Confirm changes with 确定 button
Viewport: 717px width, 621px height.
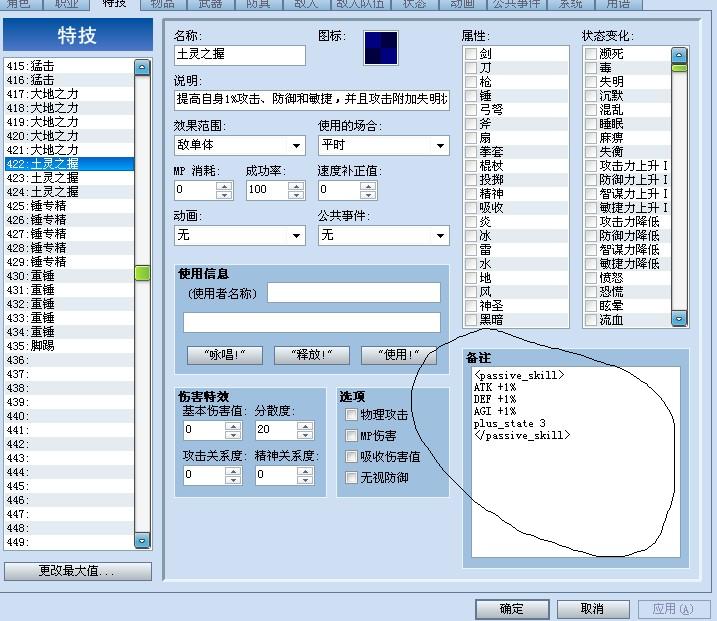[x=512, y=609]
